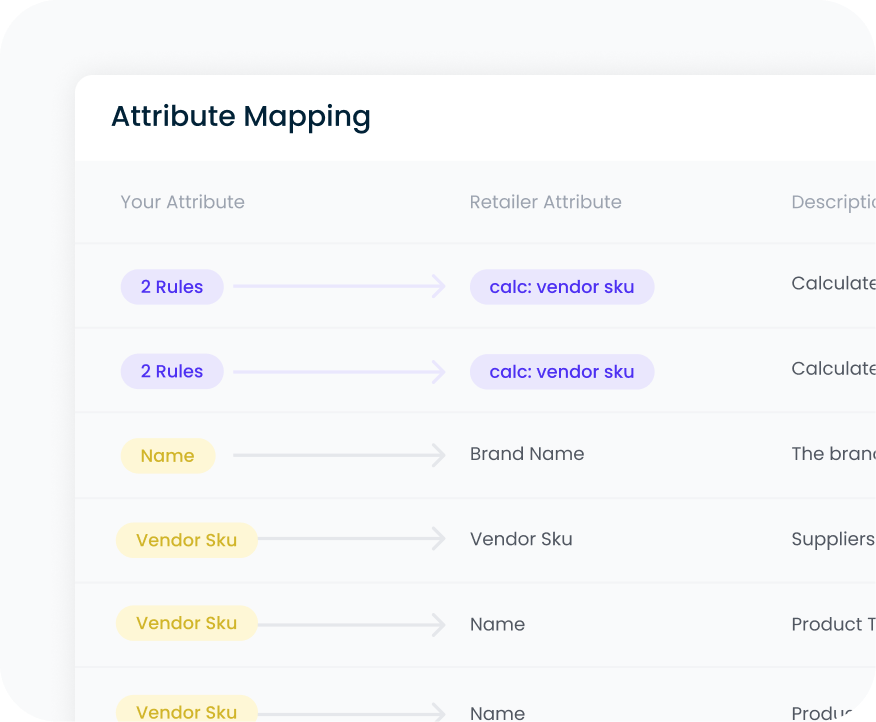Select the bottom Vendor Sku badge
This screenshot has height=722, width=876.
186,709
